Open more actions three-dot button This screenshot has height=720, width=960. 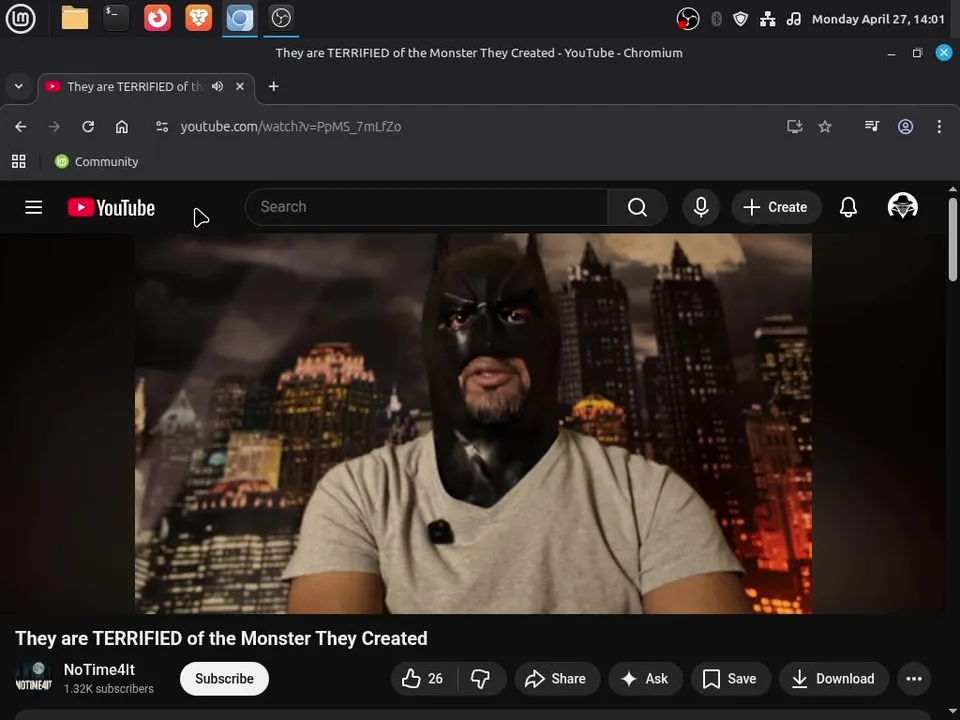point(914,678)
